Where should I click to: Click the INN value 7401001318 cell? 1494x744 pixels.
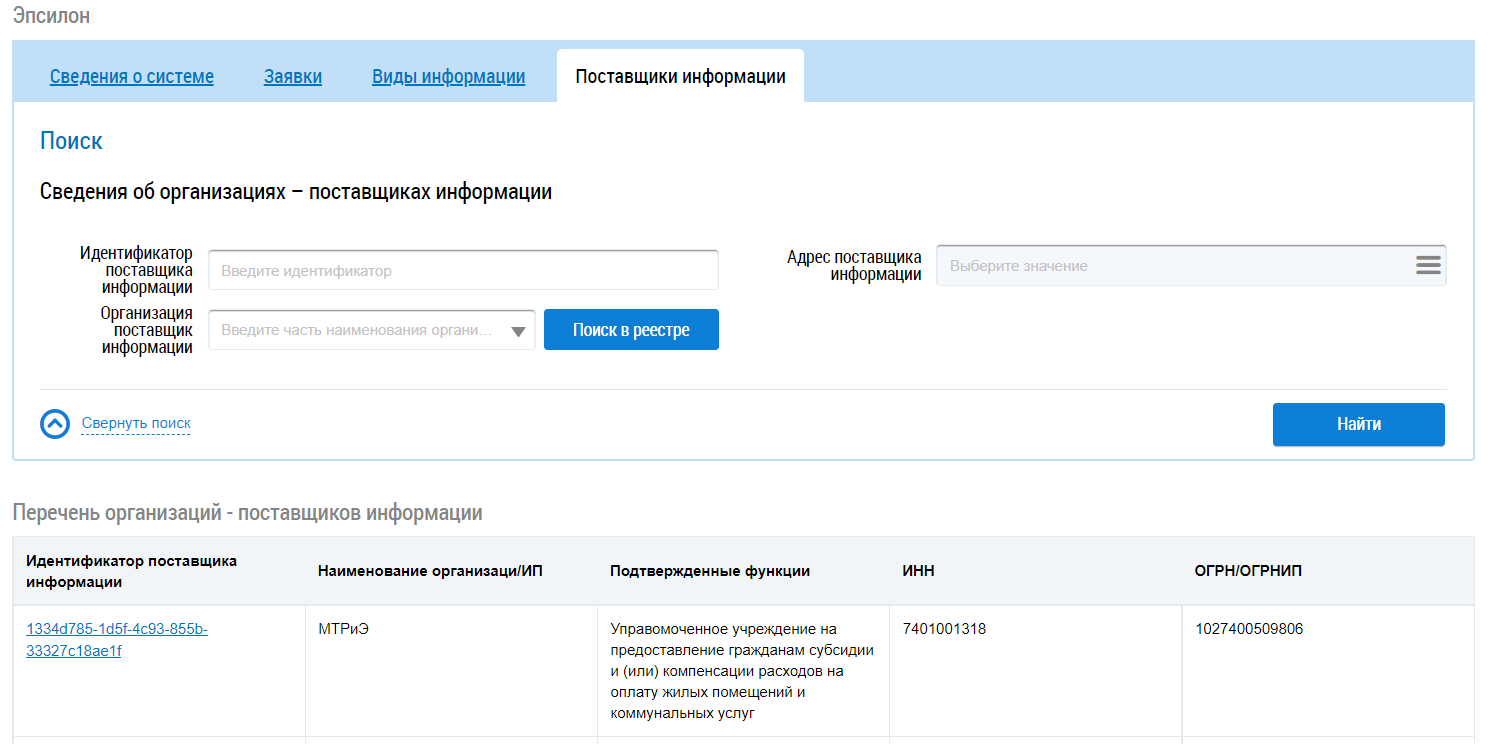(944, 629)
